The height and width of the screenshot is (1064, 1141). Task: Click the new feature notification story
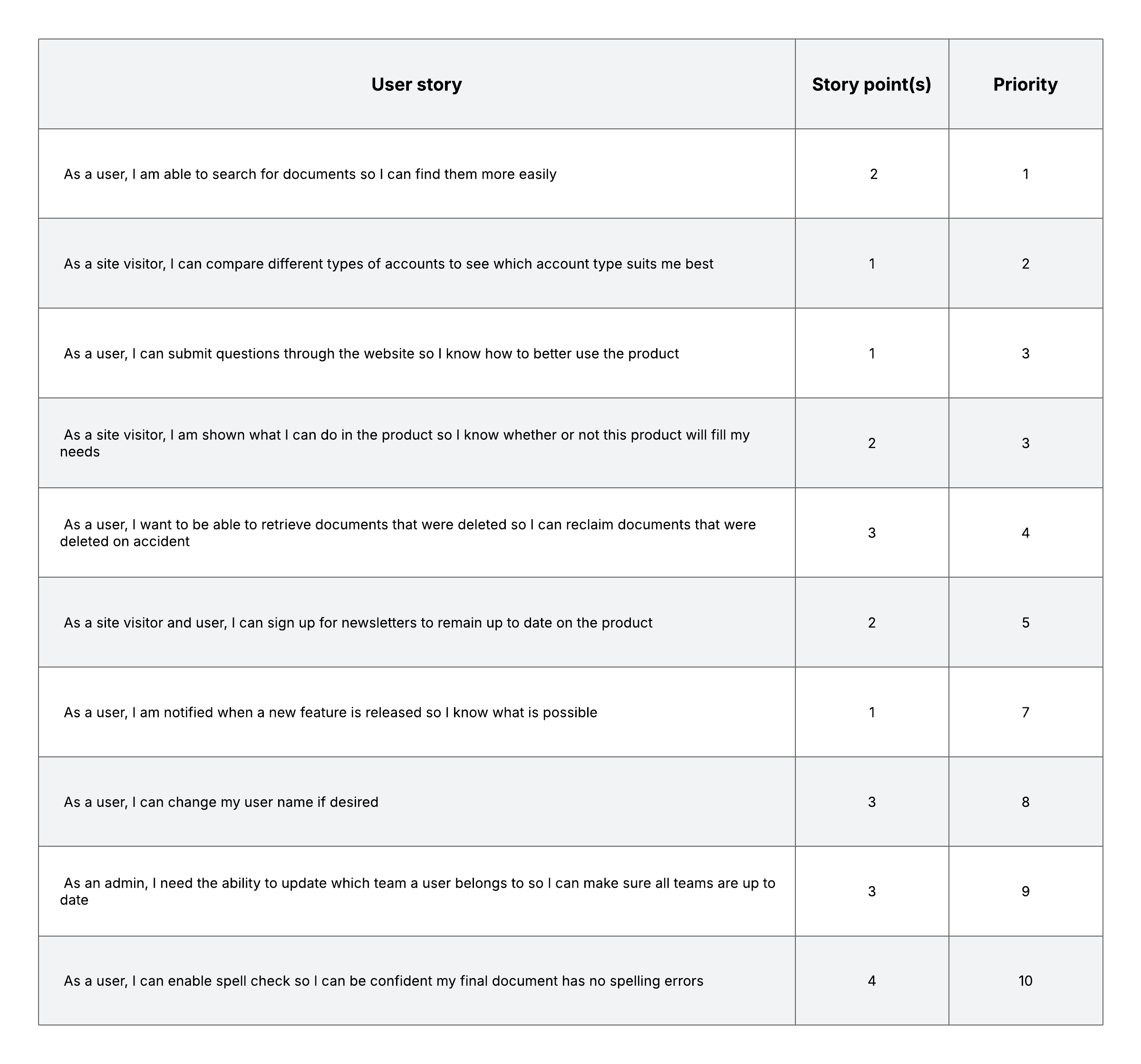[330, 712]
